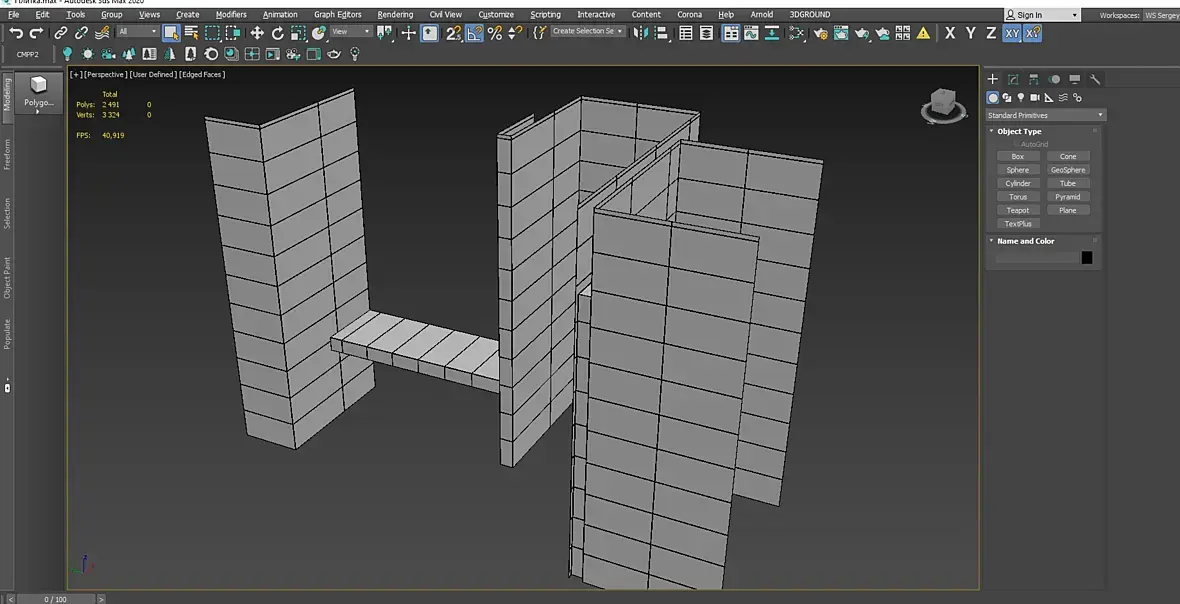Viewport: 1180px width, 604px height.
Task: Open the Utilities wrench panel
Action: click(x=1095, y=79)
